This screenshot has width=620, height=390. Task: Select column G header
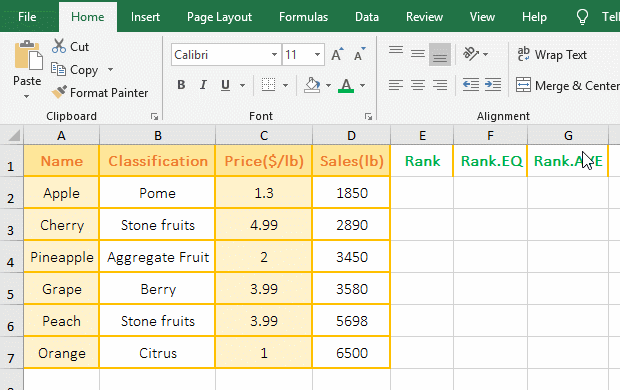[568, 136]
